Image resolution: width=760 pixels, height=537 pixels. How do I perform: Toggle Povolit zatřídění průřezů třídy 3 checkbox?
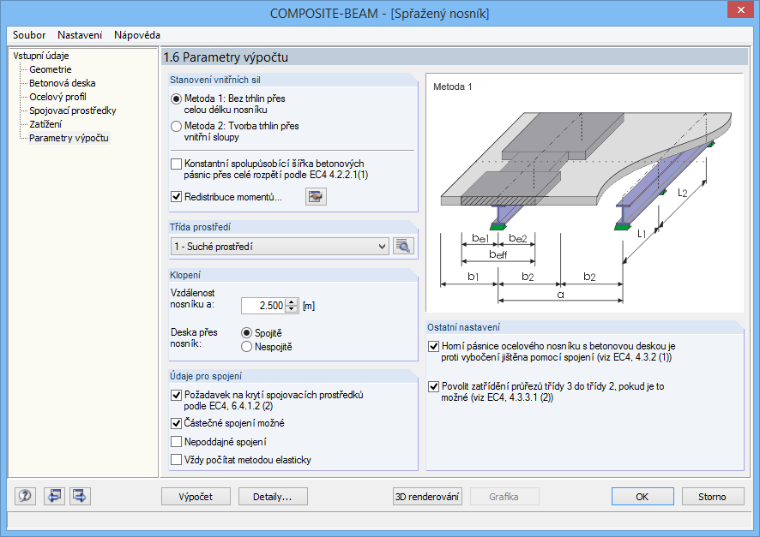click(434, 387)
